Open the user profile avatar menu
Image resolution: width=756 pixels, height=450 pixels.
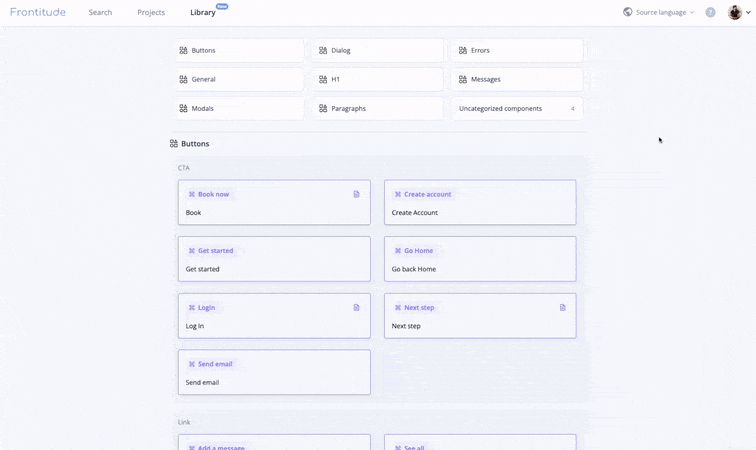click(x=735, y=12)
